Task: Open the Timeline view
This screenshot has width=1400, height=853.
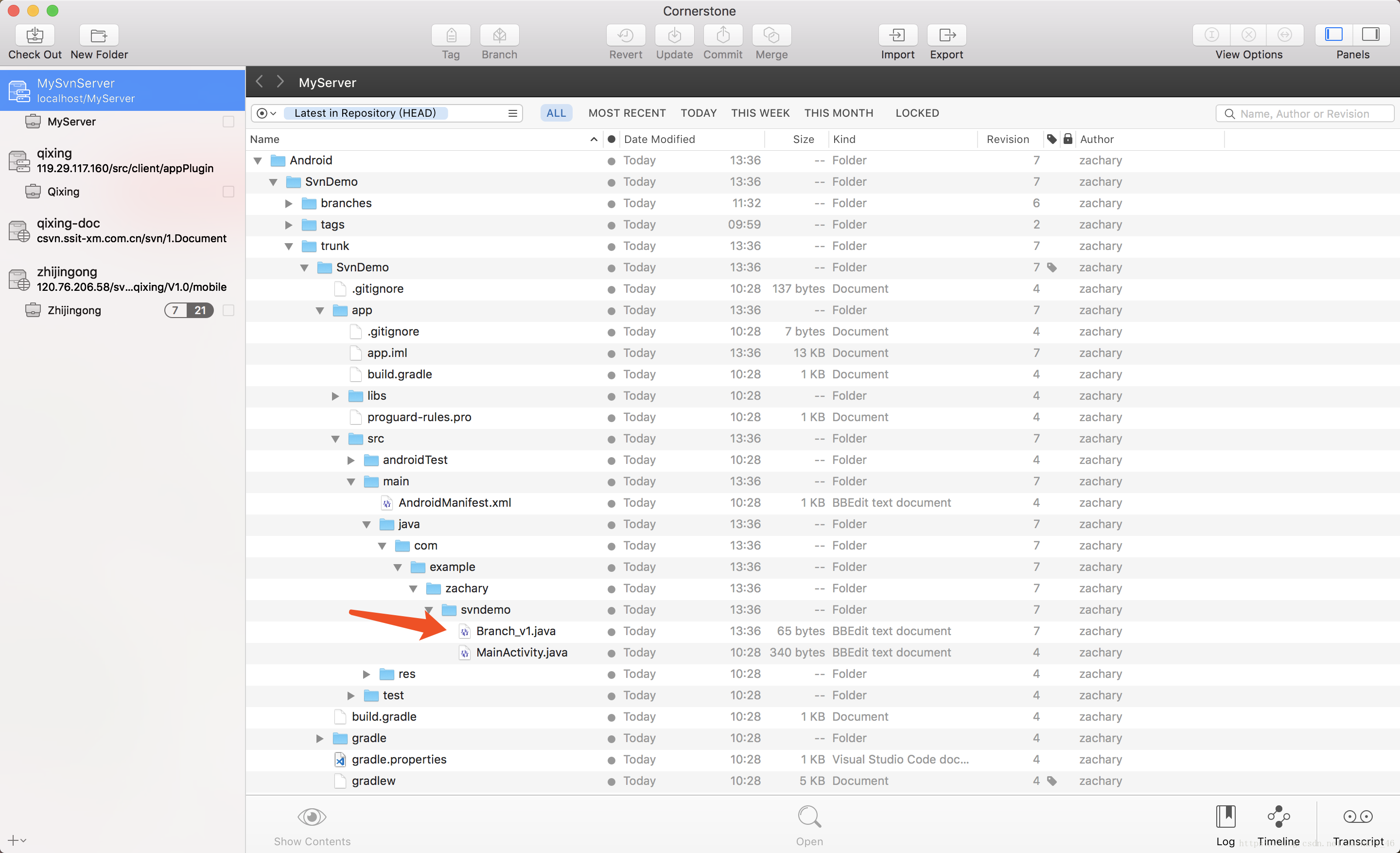Action: coord(1278,825)
